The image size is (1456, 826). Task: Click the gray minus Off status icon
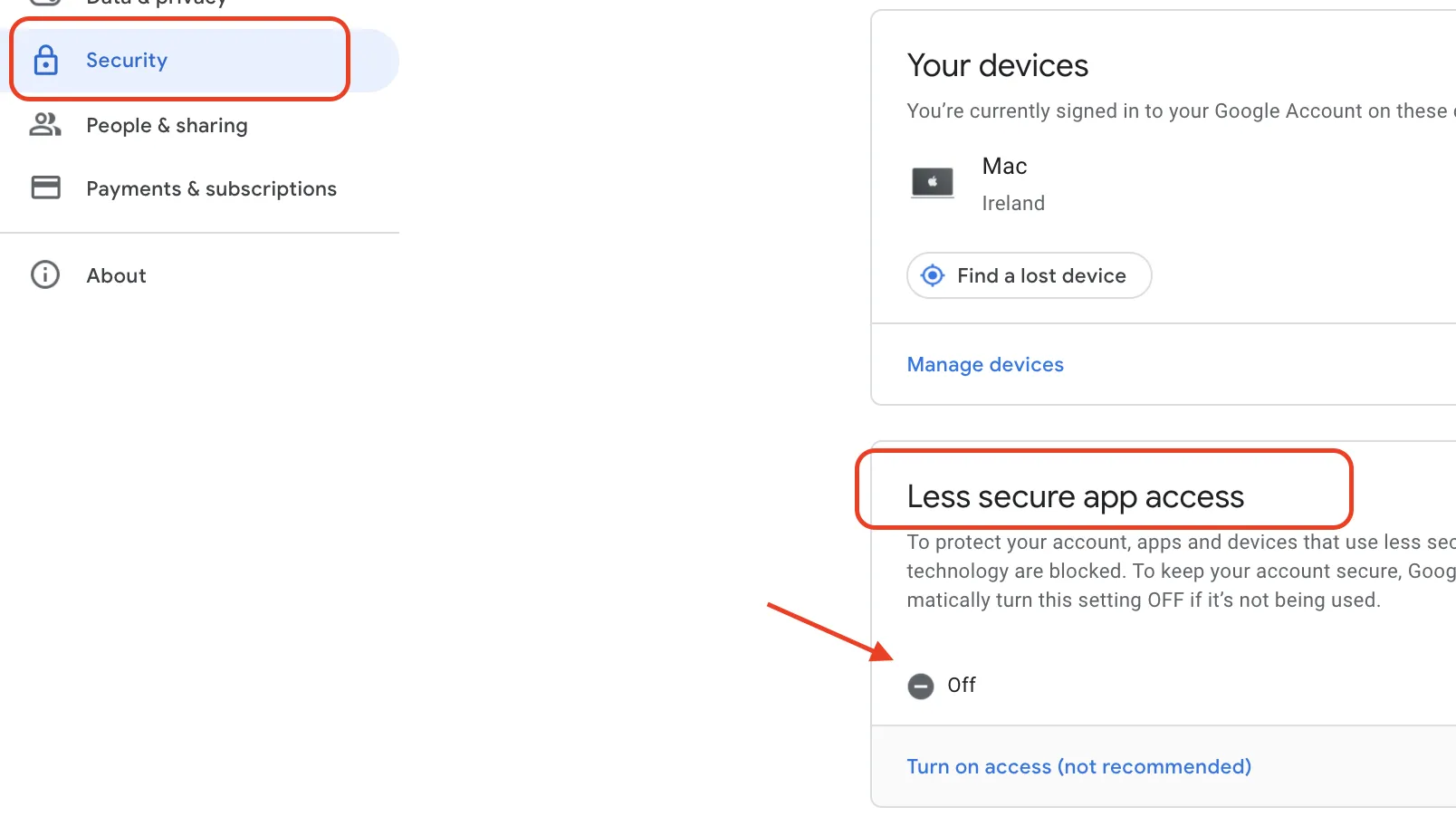point(921,687)
